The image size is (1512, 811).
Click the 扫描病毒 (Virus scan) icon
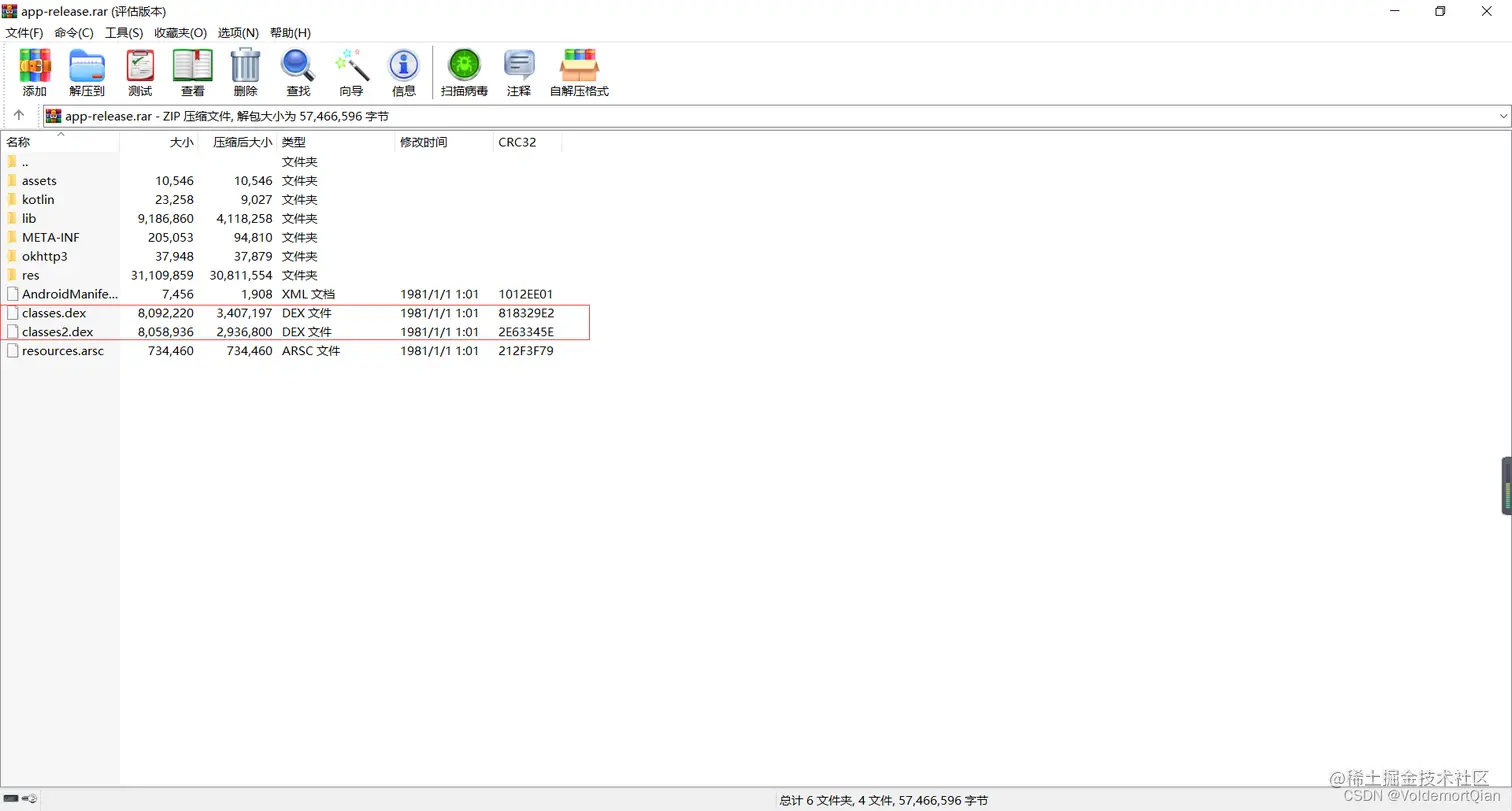point(464,66)
